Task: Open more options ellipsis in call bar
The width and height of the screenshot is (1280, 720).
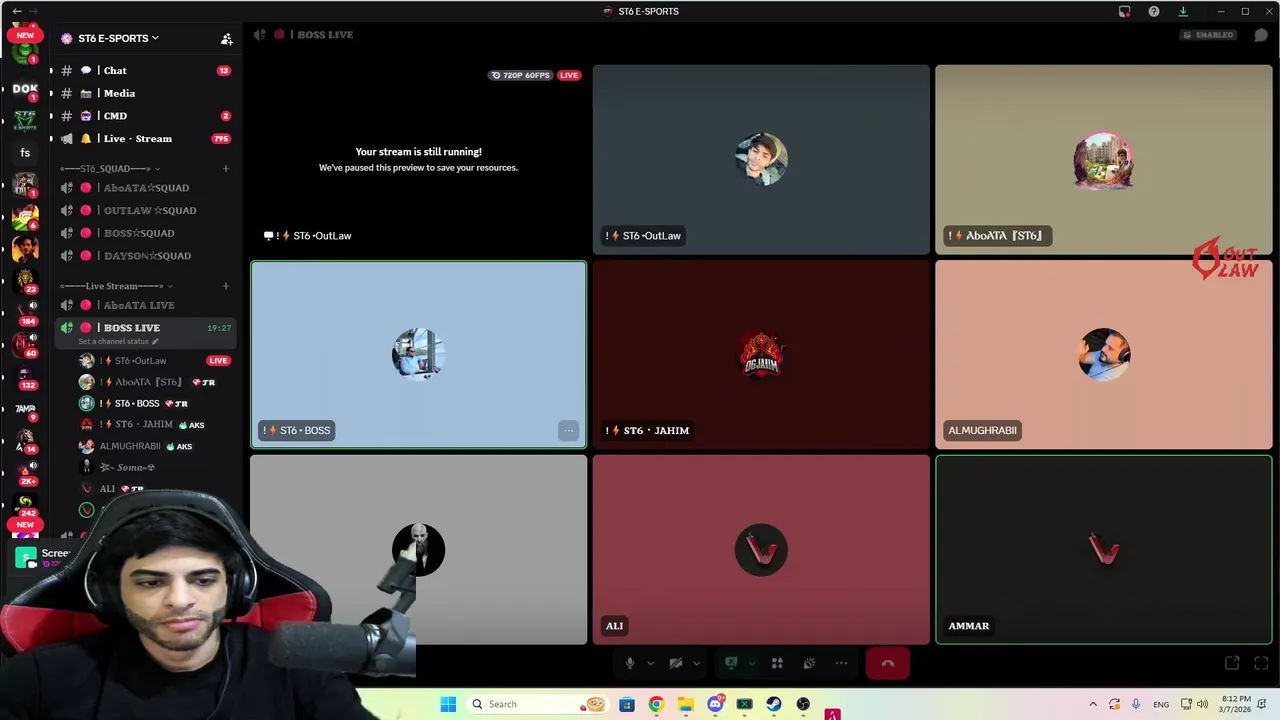Action: coord(841,663)
